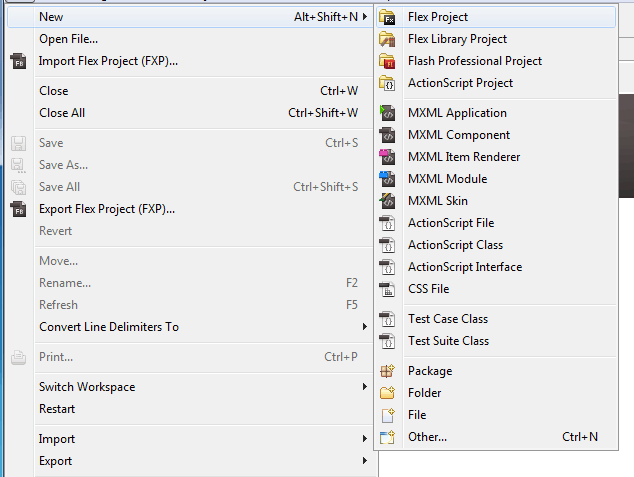Expand the New submenu arrow
The image size is (634, 477).
click(365, 17)
